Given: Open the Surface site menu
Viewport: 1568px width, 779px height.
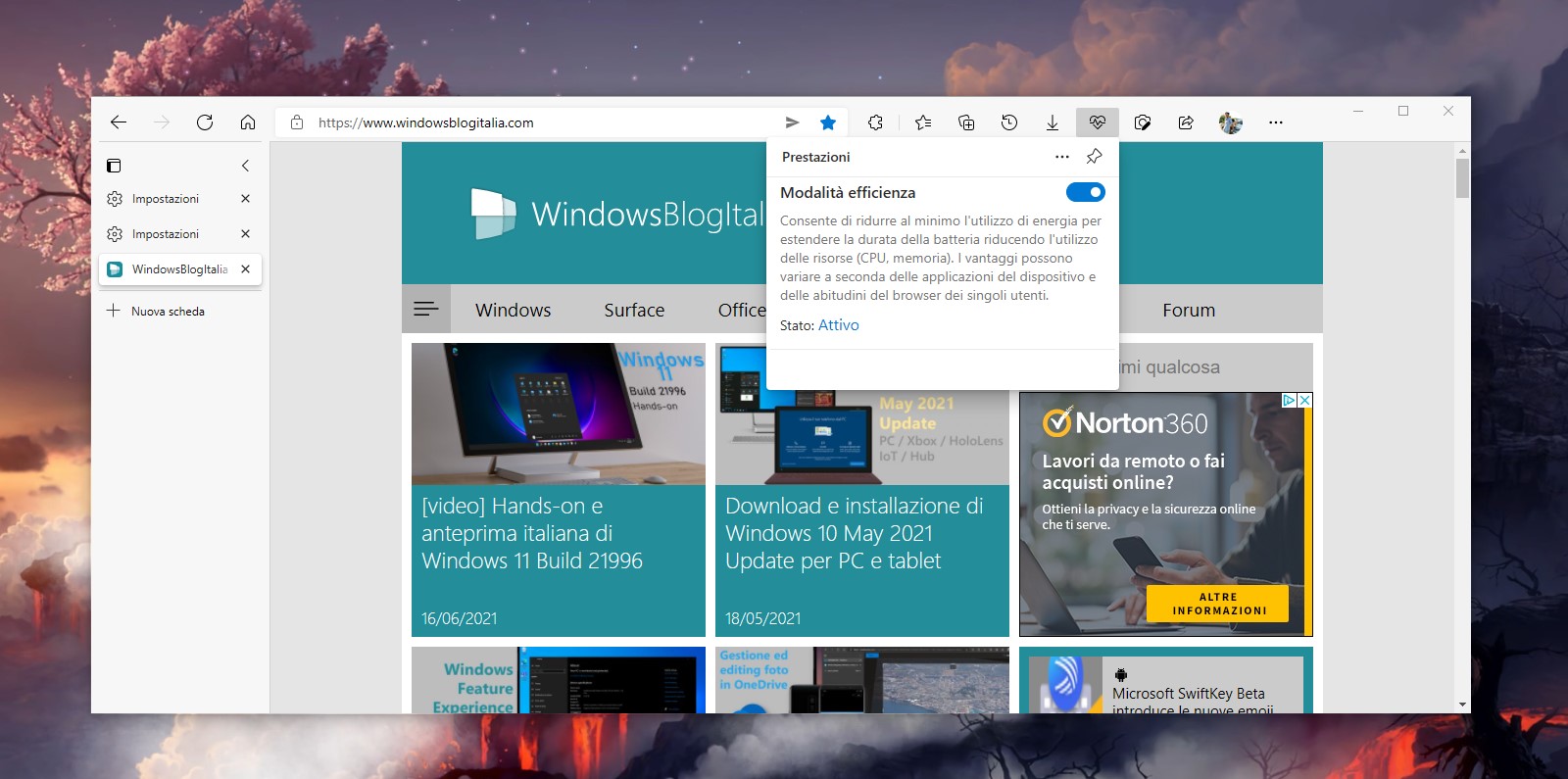Looking at the screenshot, I should [x=634, y=310].
